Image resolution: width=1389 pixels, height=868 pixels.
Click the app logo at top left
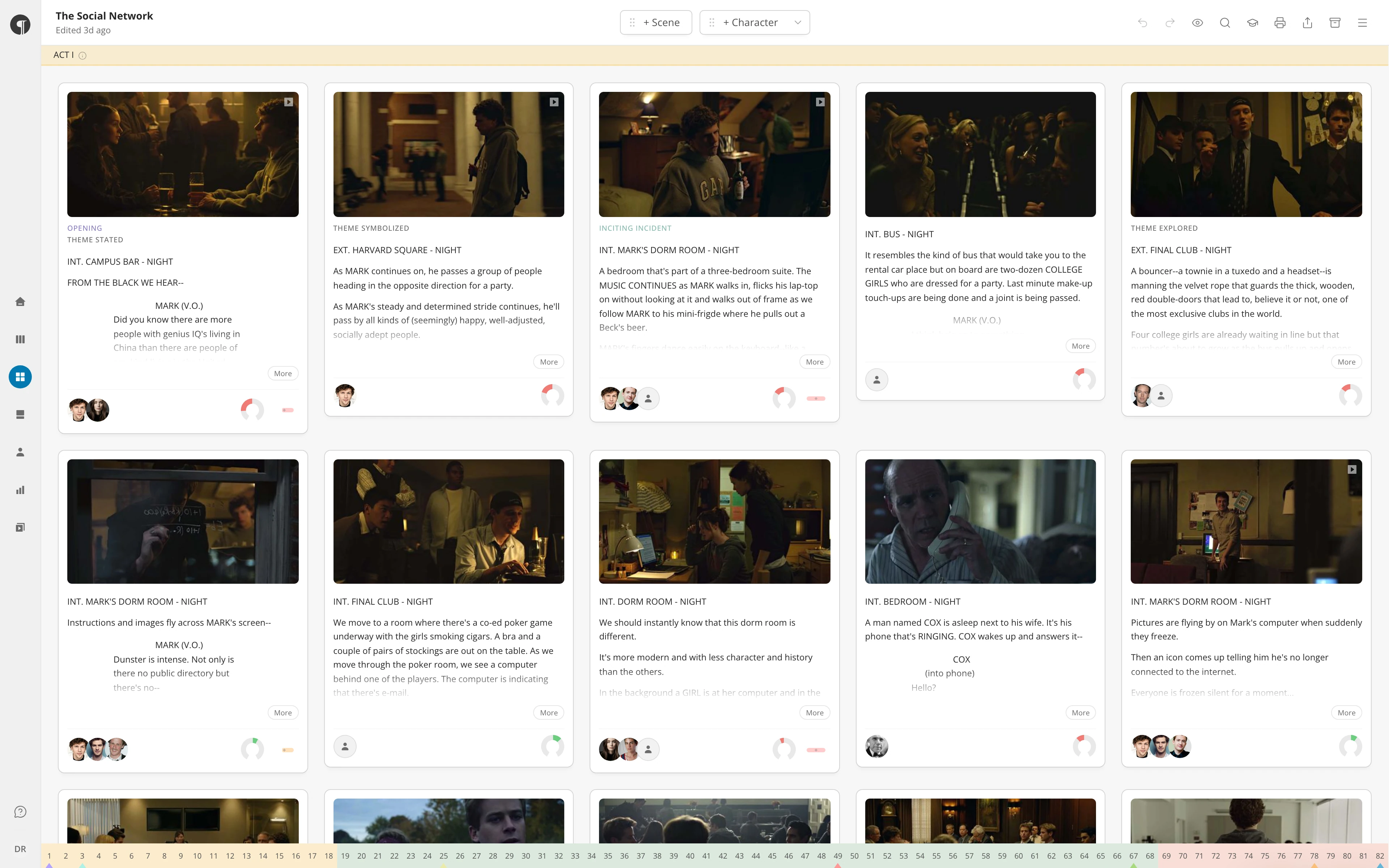click(x=20, y=25)
